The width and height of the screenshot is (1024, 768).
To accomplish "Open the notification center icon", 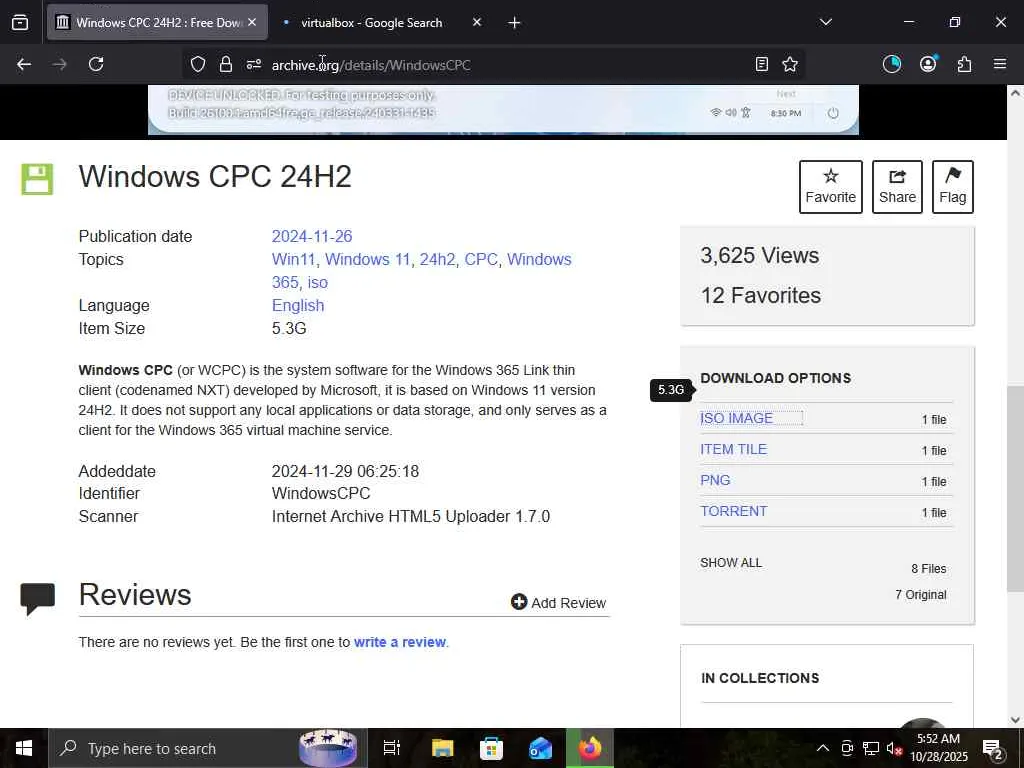I will pyautogui.click(x=992, y=748).
